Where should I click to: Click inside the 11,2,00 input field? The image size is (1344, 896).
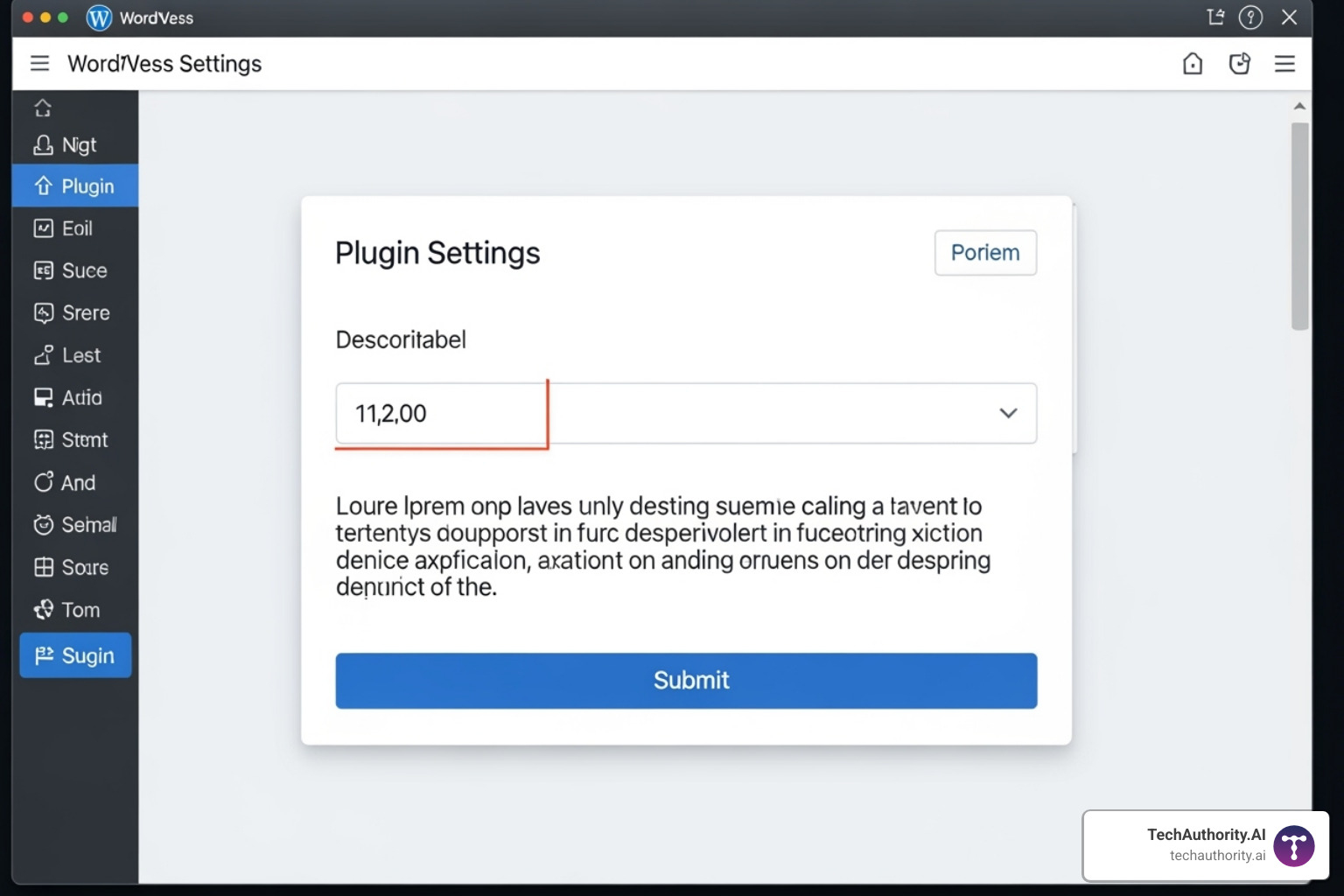[x=437, y=413]
